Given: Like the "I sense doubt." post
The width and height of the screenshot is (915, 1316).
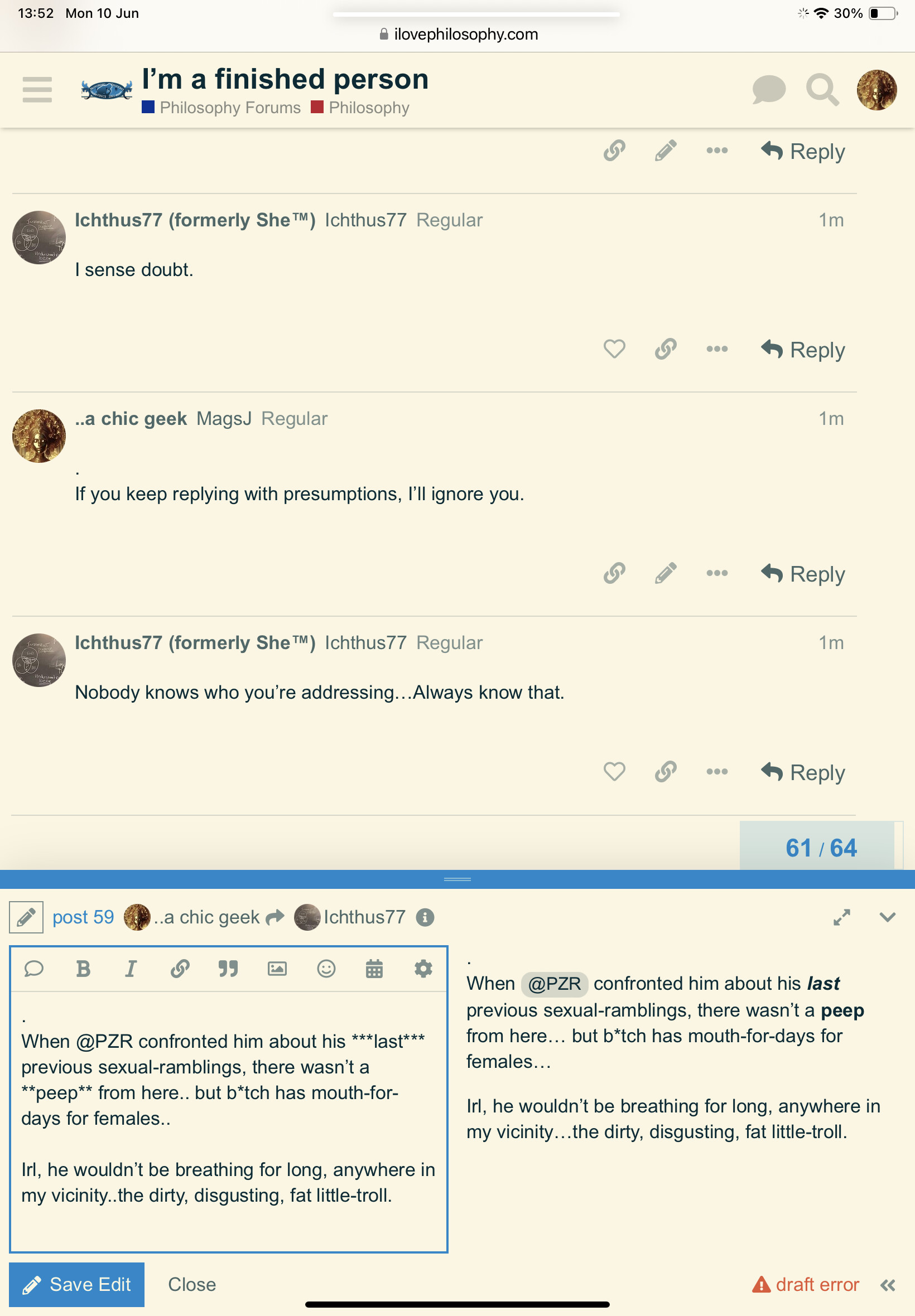Looking at the screenshot, I should point(614,349).
